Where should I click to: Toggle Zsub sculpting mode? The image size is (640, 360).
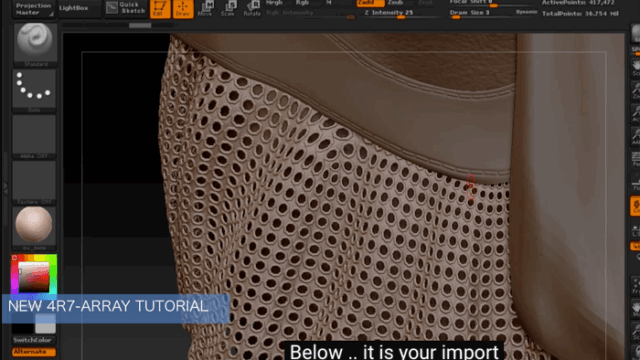(x=396, y=3)
